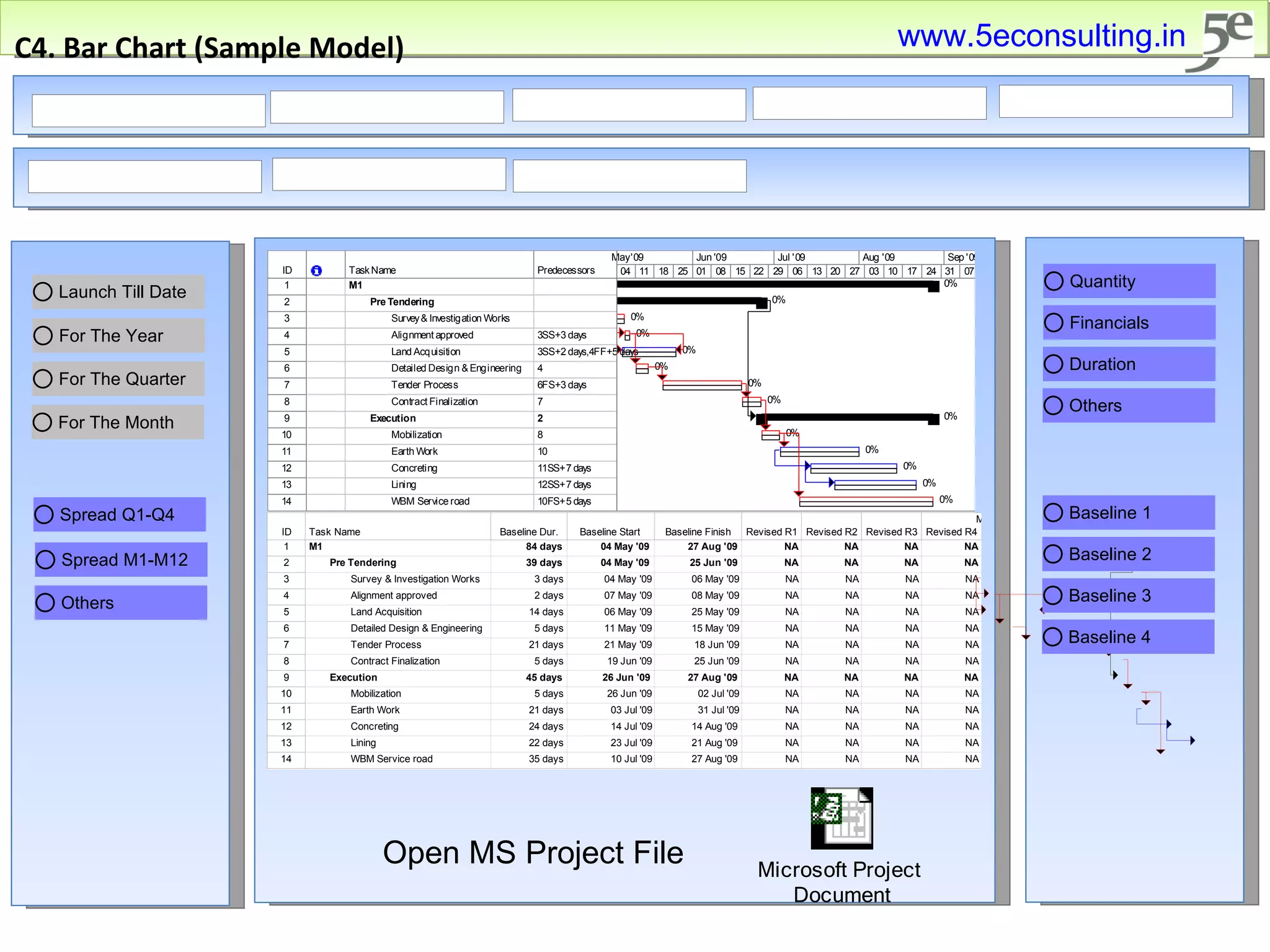The width and height of the screenshot is (1270, 952).
Task: Pick the Baseline 2 option
Action: coord(1129,554)
